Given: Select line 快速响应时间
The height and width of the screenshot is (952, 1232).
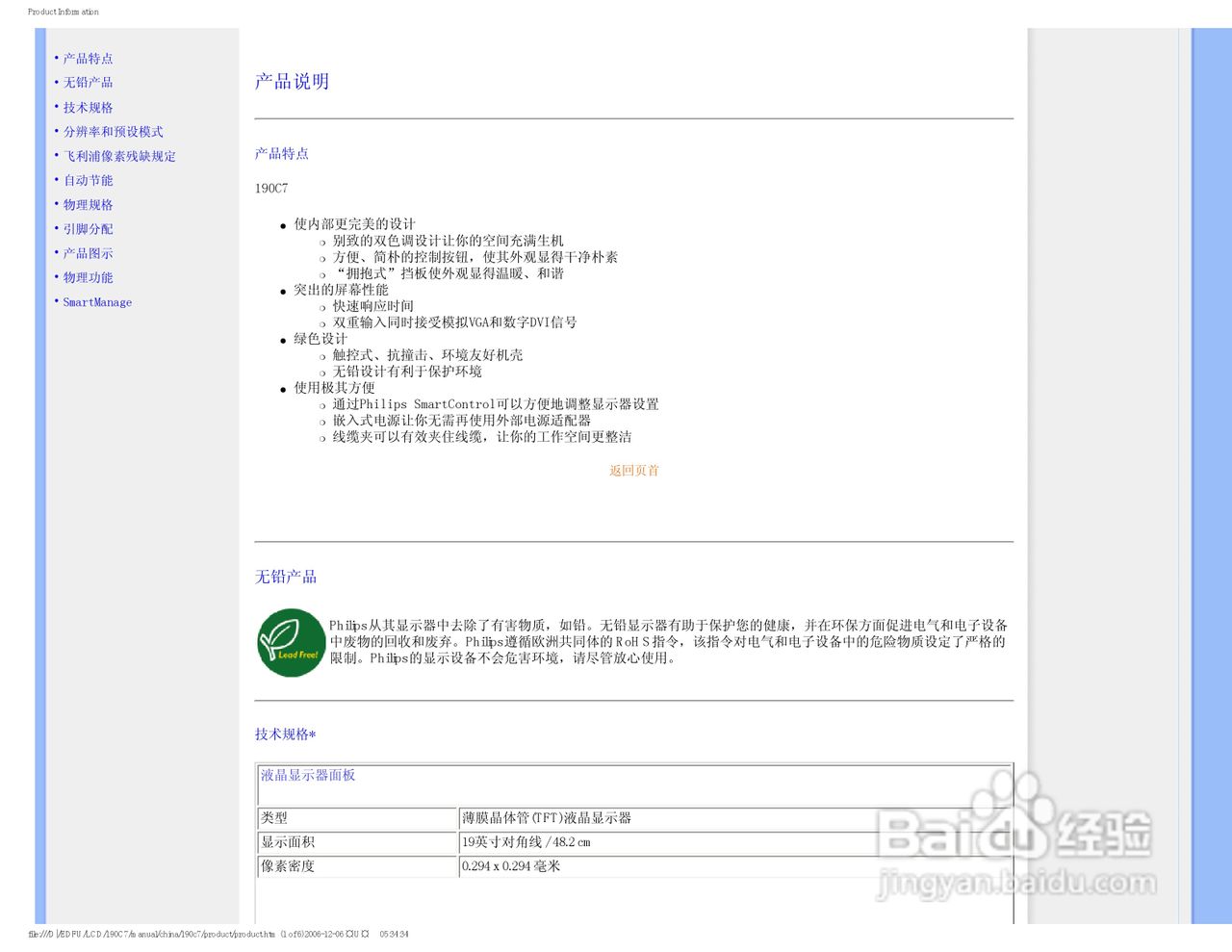Looking at the screenshot, I should click(372, 306).
